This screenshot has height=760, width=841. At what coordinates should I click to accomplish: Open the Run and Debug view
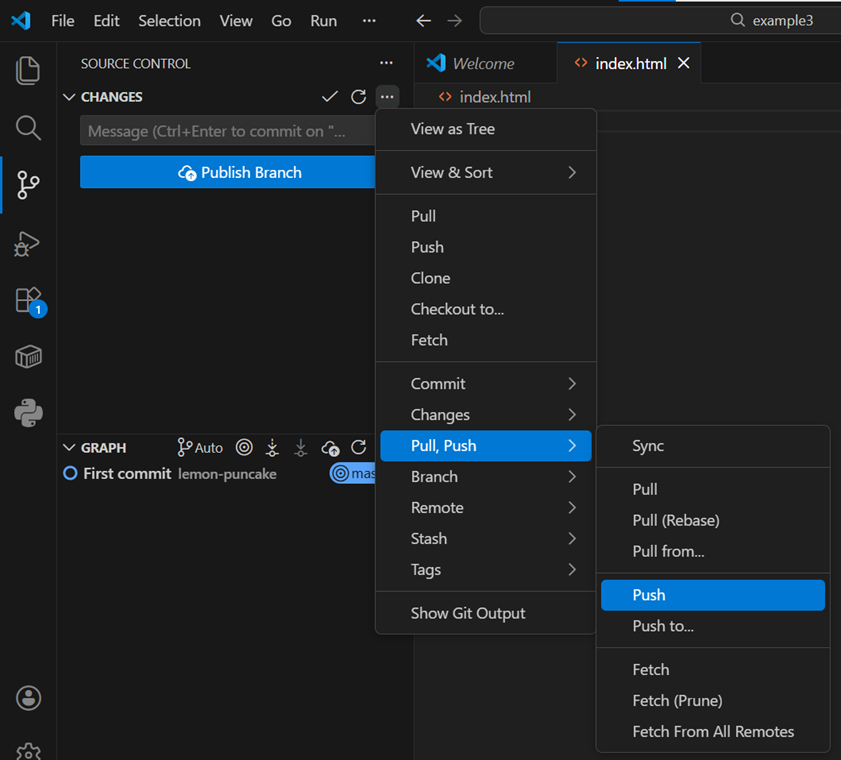coord(28,243)
